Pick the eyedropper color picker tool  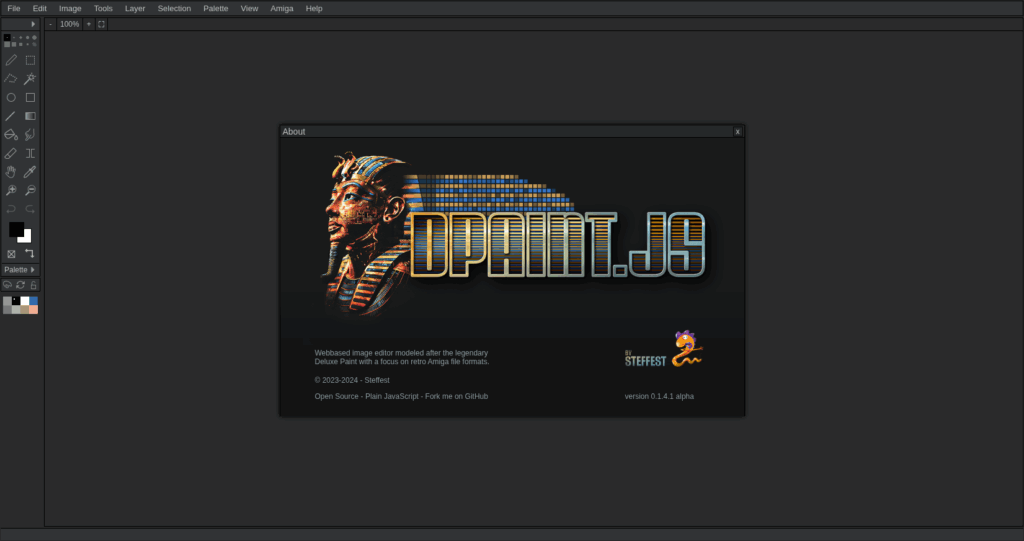[x=30, y=172]
